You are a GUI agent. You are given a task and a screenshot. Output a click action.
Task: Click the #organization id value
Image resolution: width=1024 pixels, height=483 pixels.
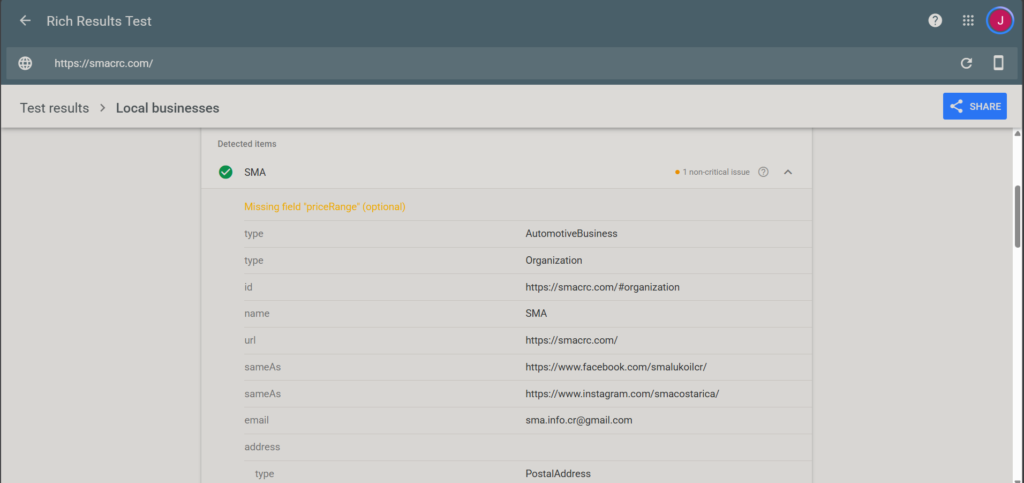click(x=603, y=287)
